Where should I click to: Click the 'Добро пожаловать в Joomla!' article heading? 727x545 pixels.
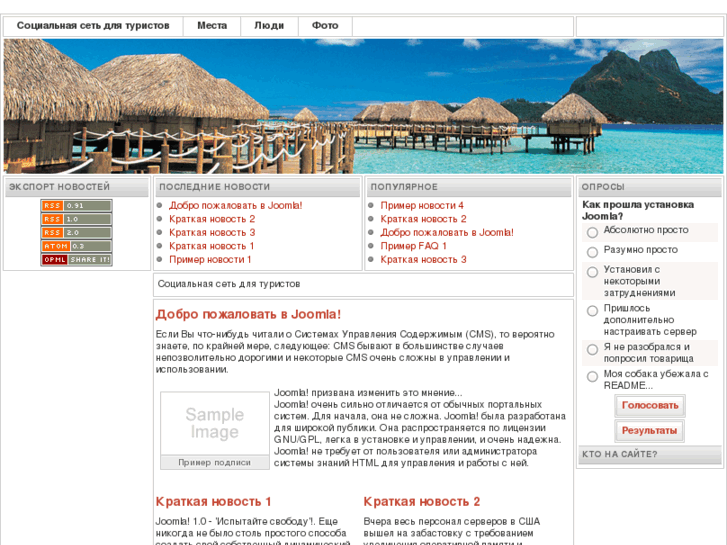click(x=249, y=314)
